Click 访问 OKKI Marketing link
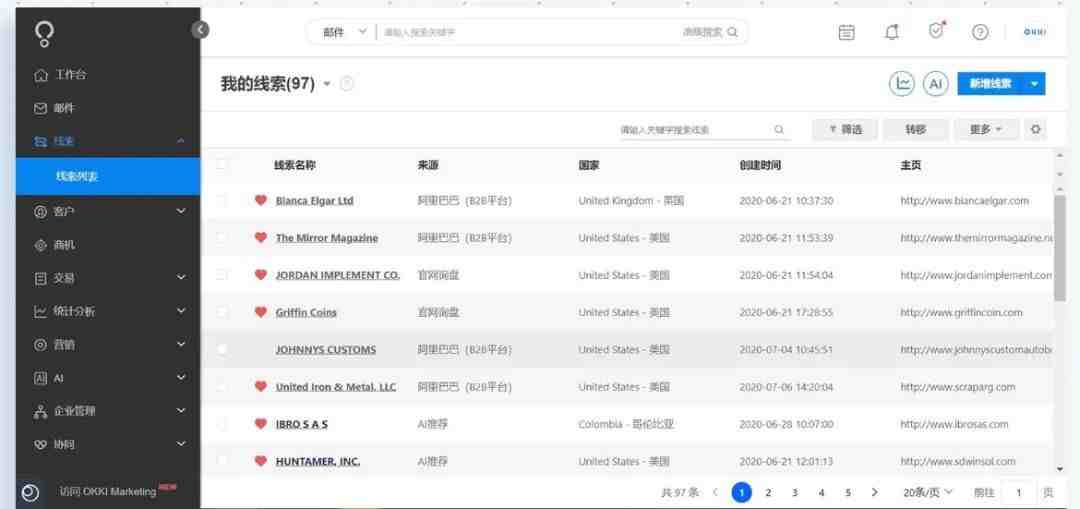Screen dimensions: 1080x509 tap(107, 492)
